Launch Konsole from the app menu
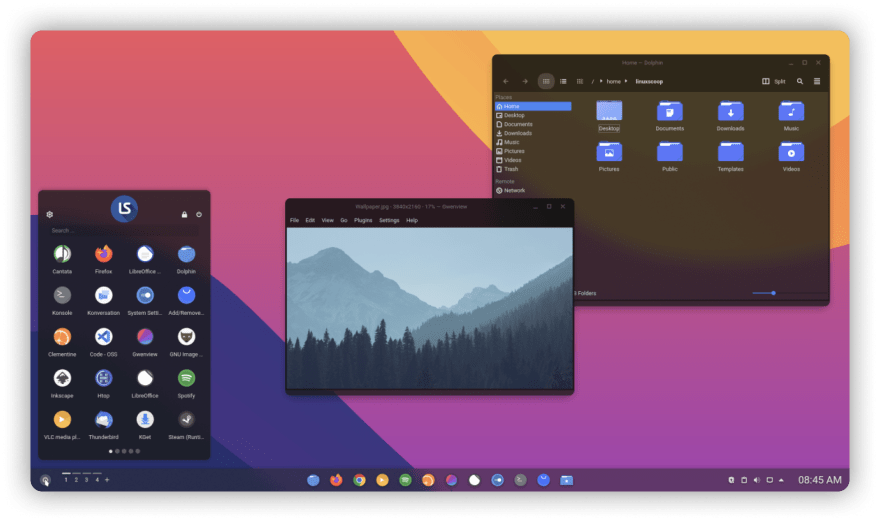Screen dimensions: 880x522 (x=62, y=295)
